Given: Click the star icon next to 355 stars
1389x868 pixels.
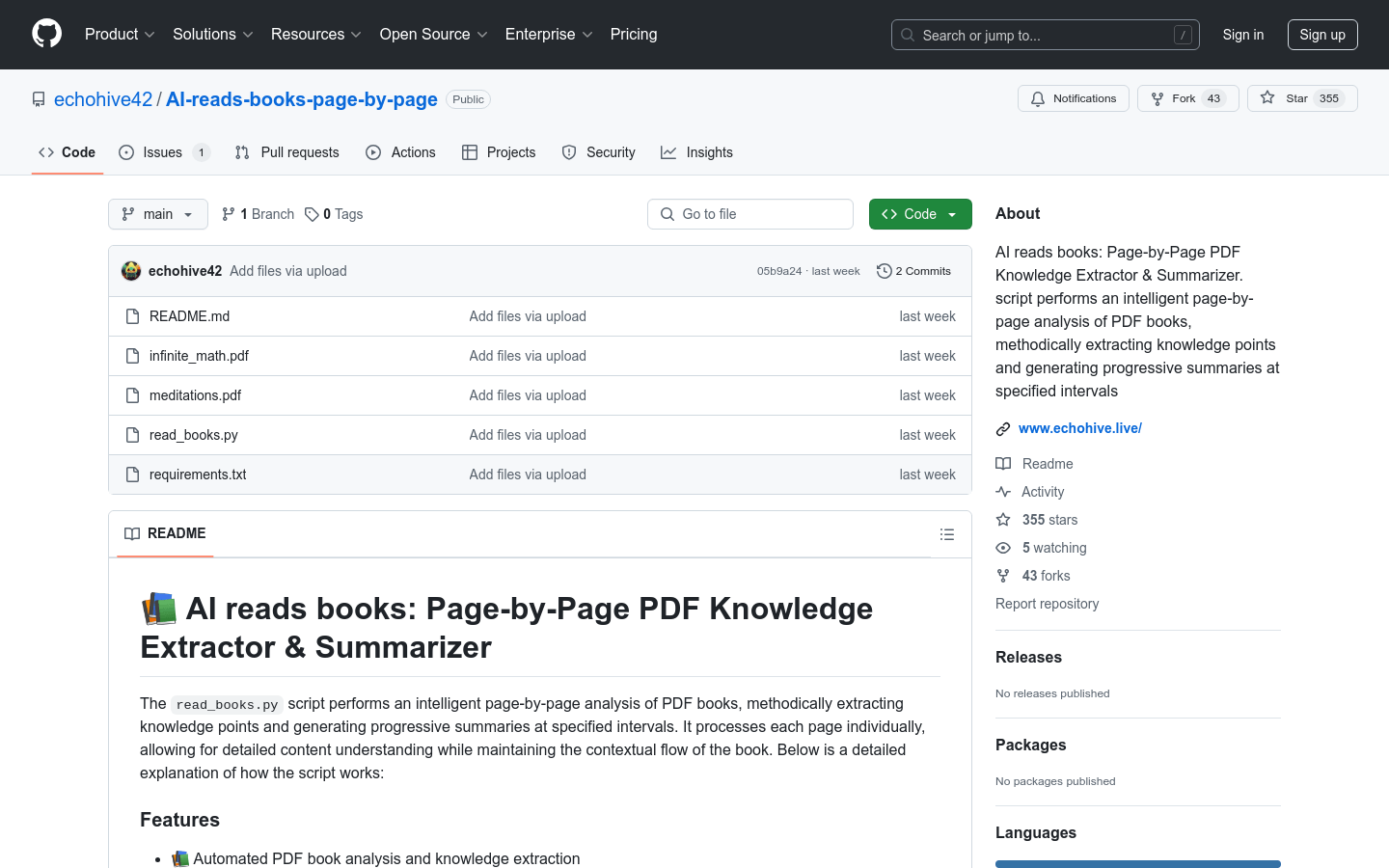Looking at the screenshot, I should coord(1003,520).
